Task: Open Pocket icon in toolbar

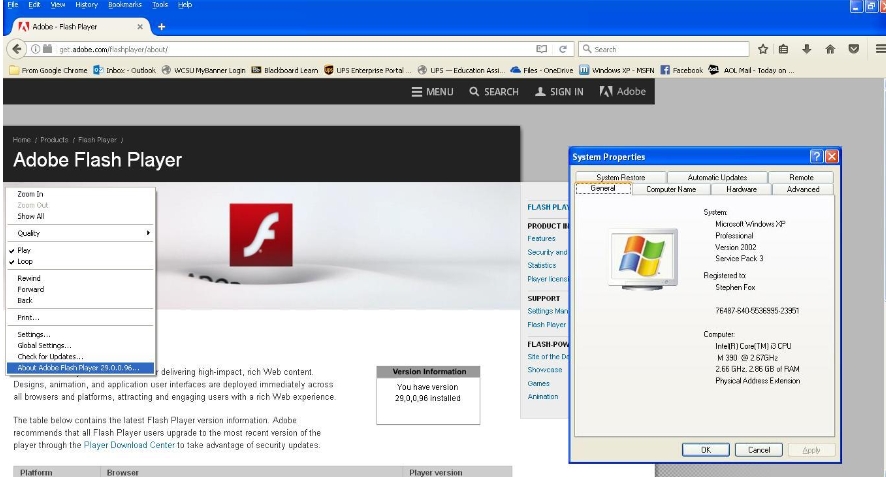Action: point(854,49)
